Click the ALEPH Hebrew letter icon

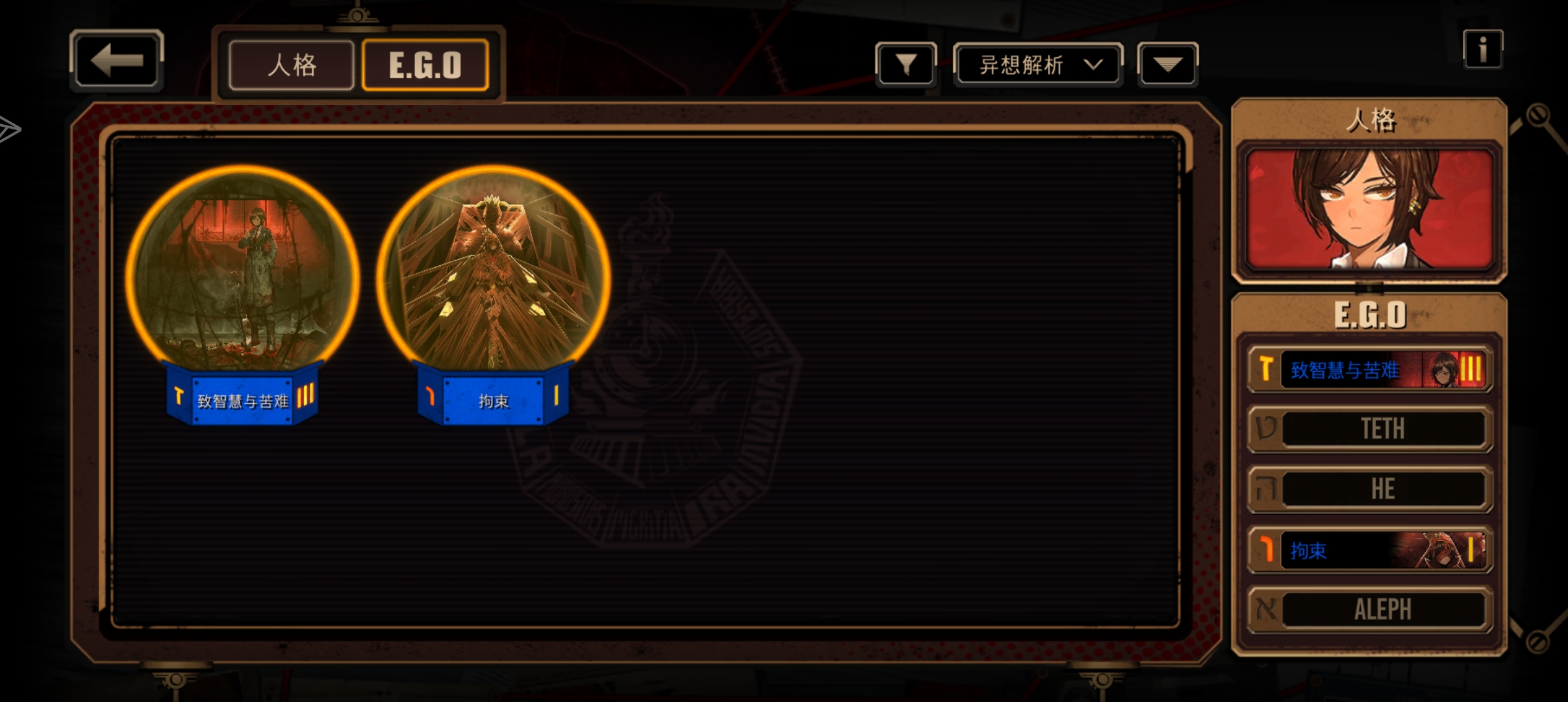pos(1266,610)
